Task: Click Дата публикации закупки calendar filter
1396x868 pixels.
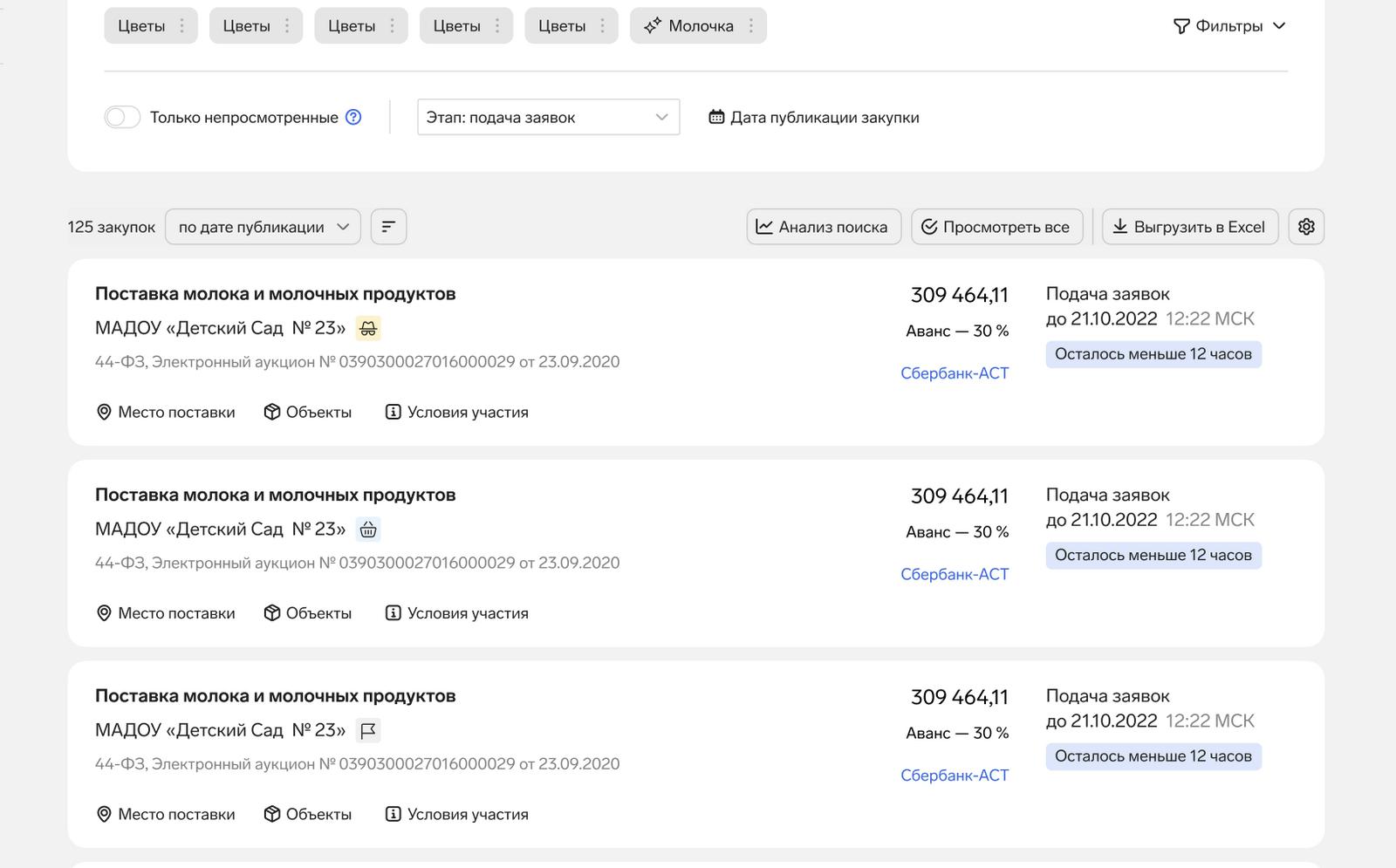Action: tap(814, 117)
